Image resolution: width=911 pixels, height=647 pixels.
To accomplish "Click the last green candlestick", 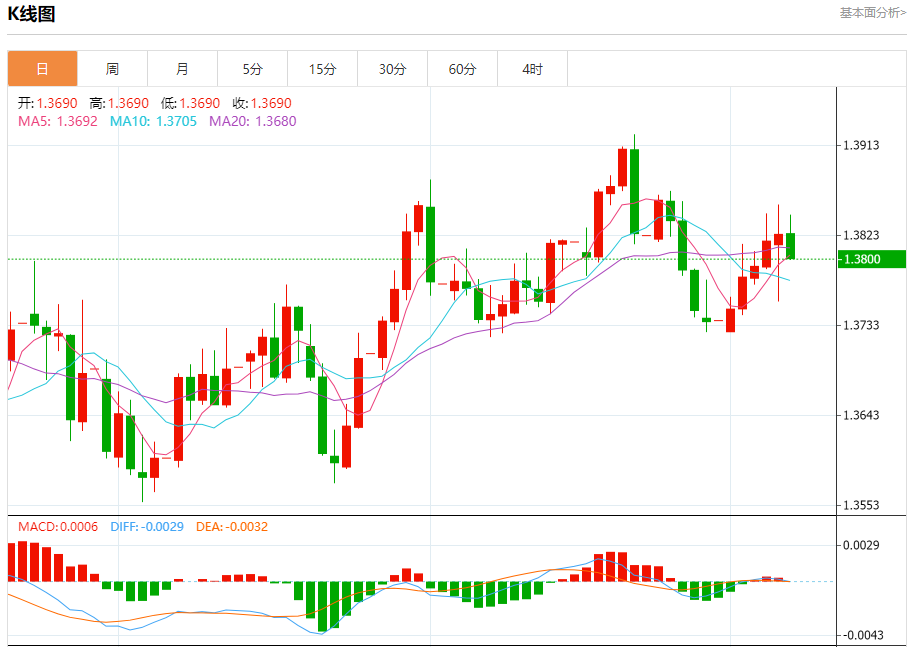I will pyautogui.click(x=790, y=246).
